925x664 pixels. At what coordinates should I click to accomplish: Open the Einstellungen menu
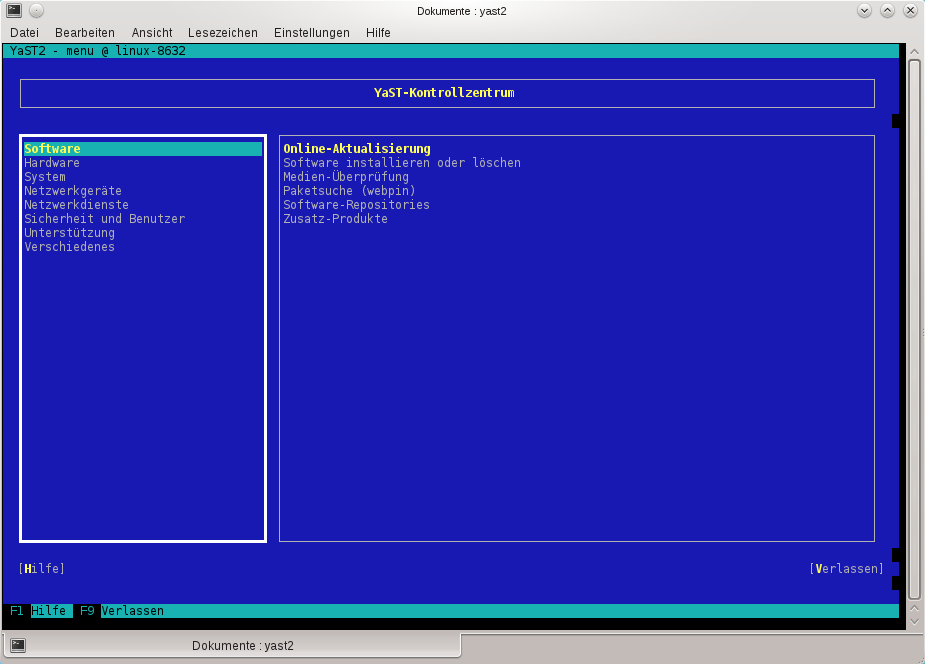(x=312, y=33)
